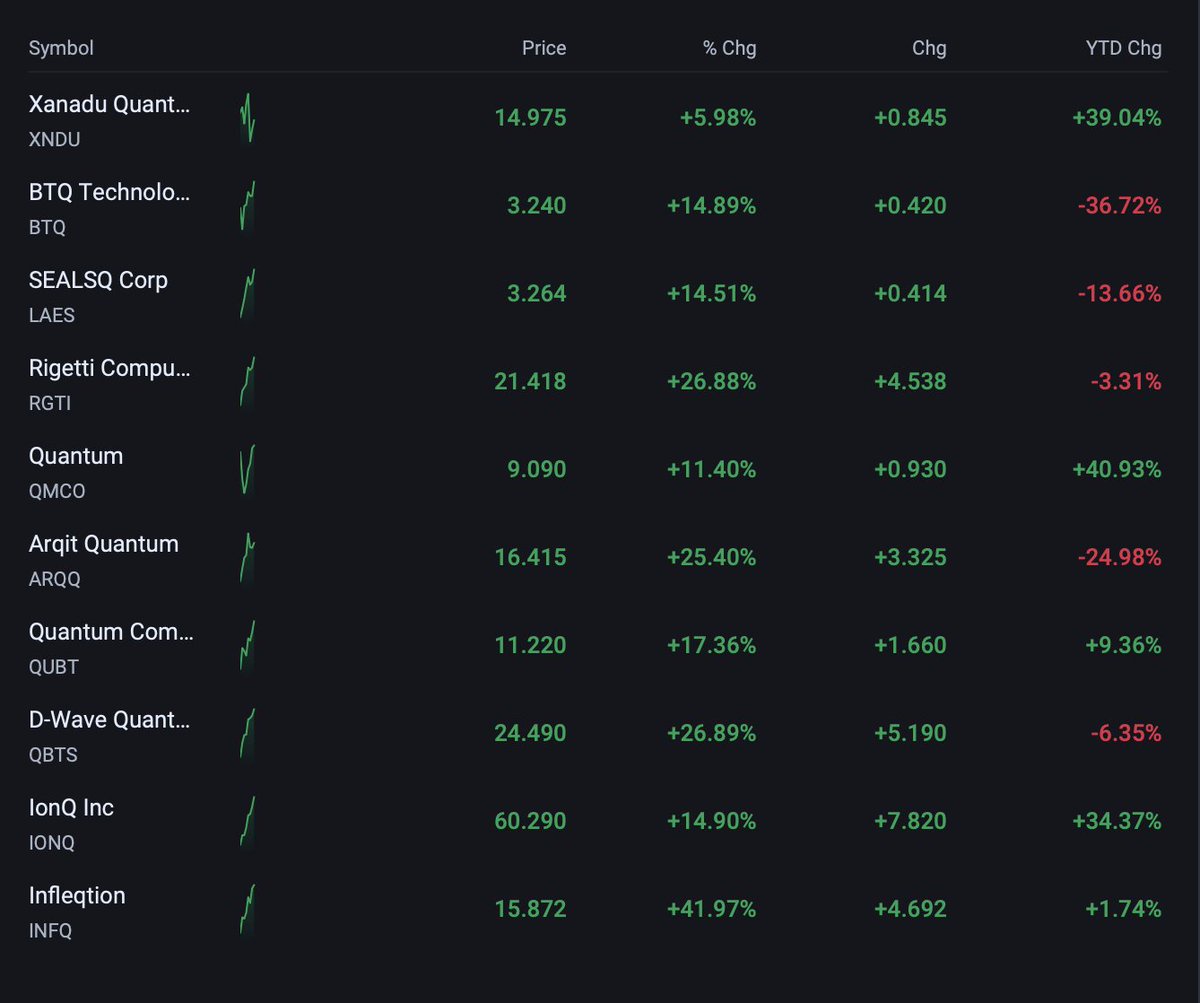The width and height of the screenshot is (1200, 1003).
Task: Open the QMCO sparkline chart
Action: [247, 470]
